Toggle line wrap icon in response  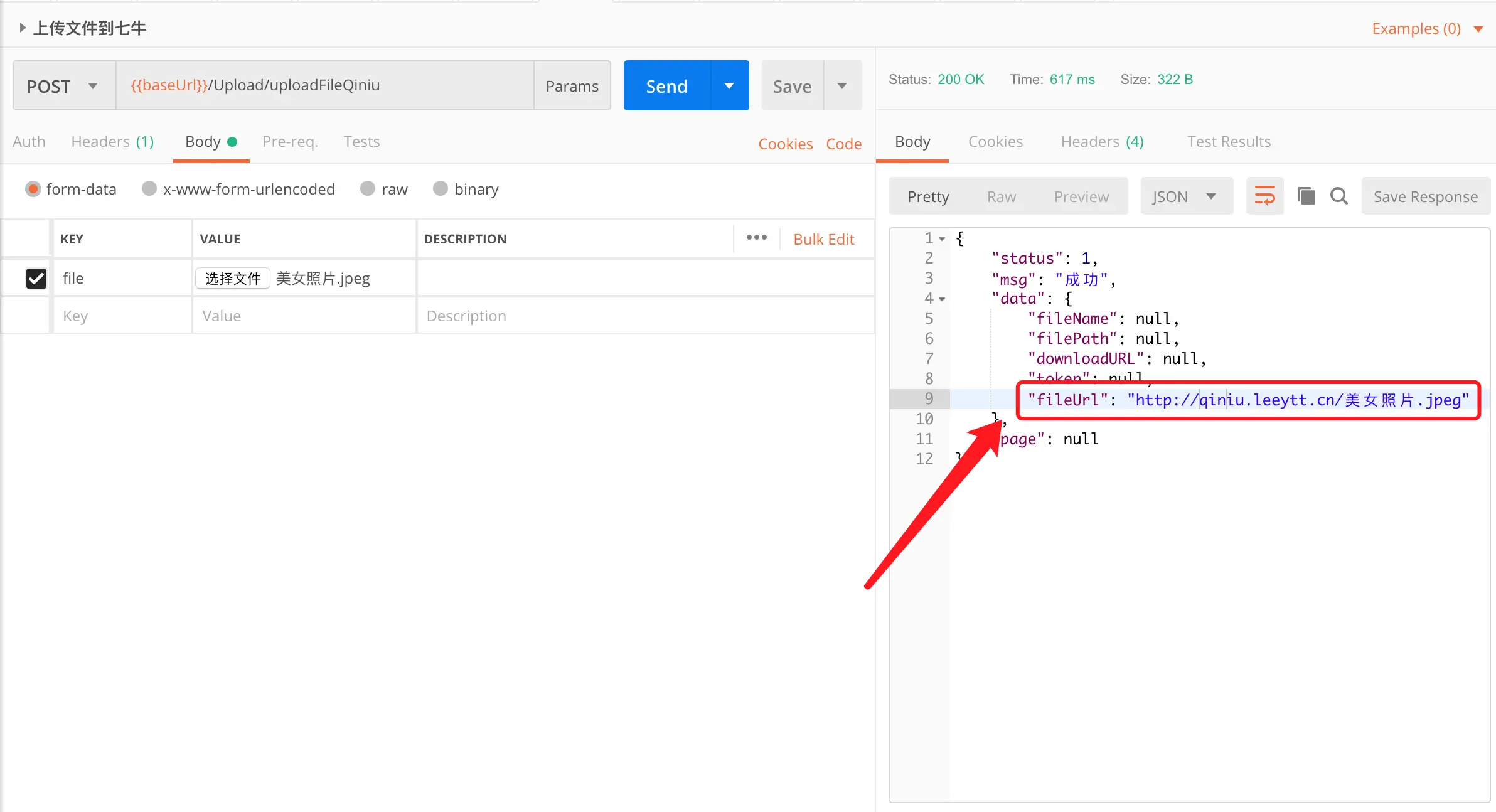pos(1264,196)
